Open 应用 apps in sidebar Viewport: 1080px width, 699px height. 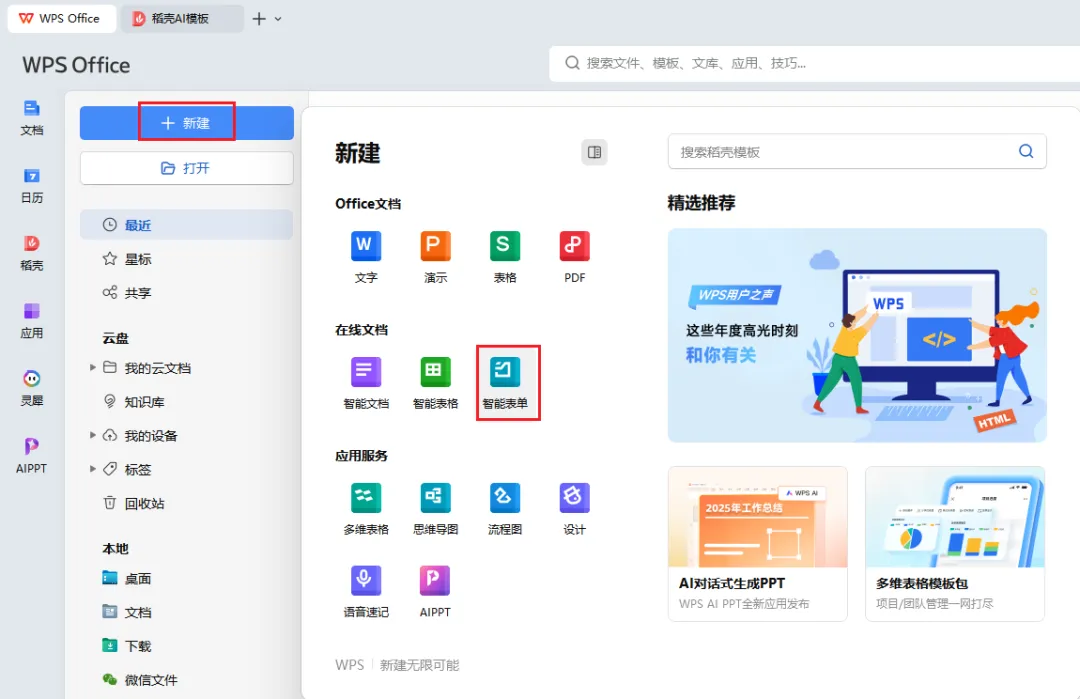click(x=32, y=321)
